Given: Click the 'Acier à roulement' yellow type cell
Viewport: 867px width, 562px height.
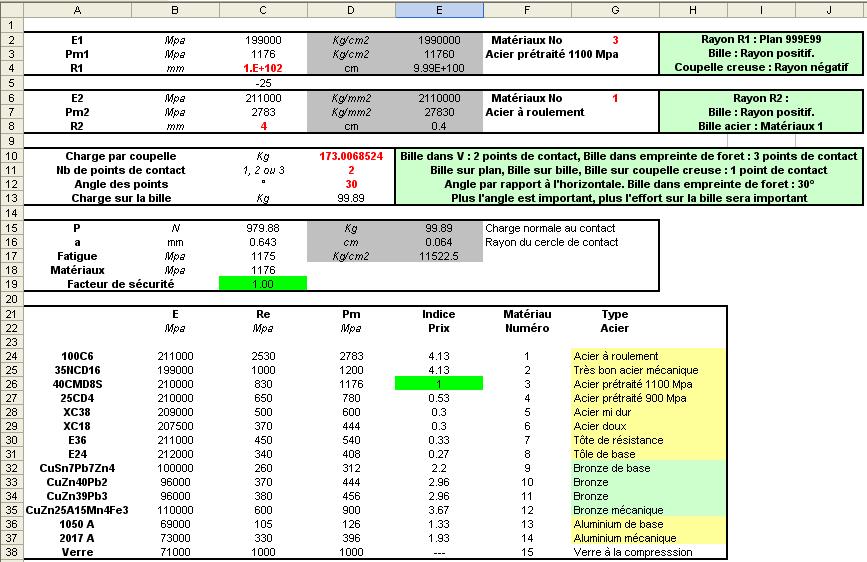Looking at the screenshot, I should [x=648, y=356].
